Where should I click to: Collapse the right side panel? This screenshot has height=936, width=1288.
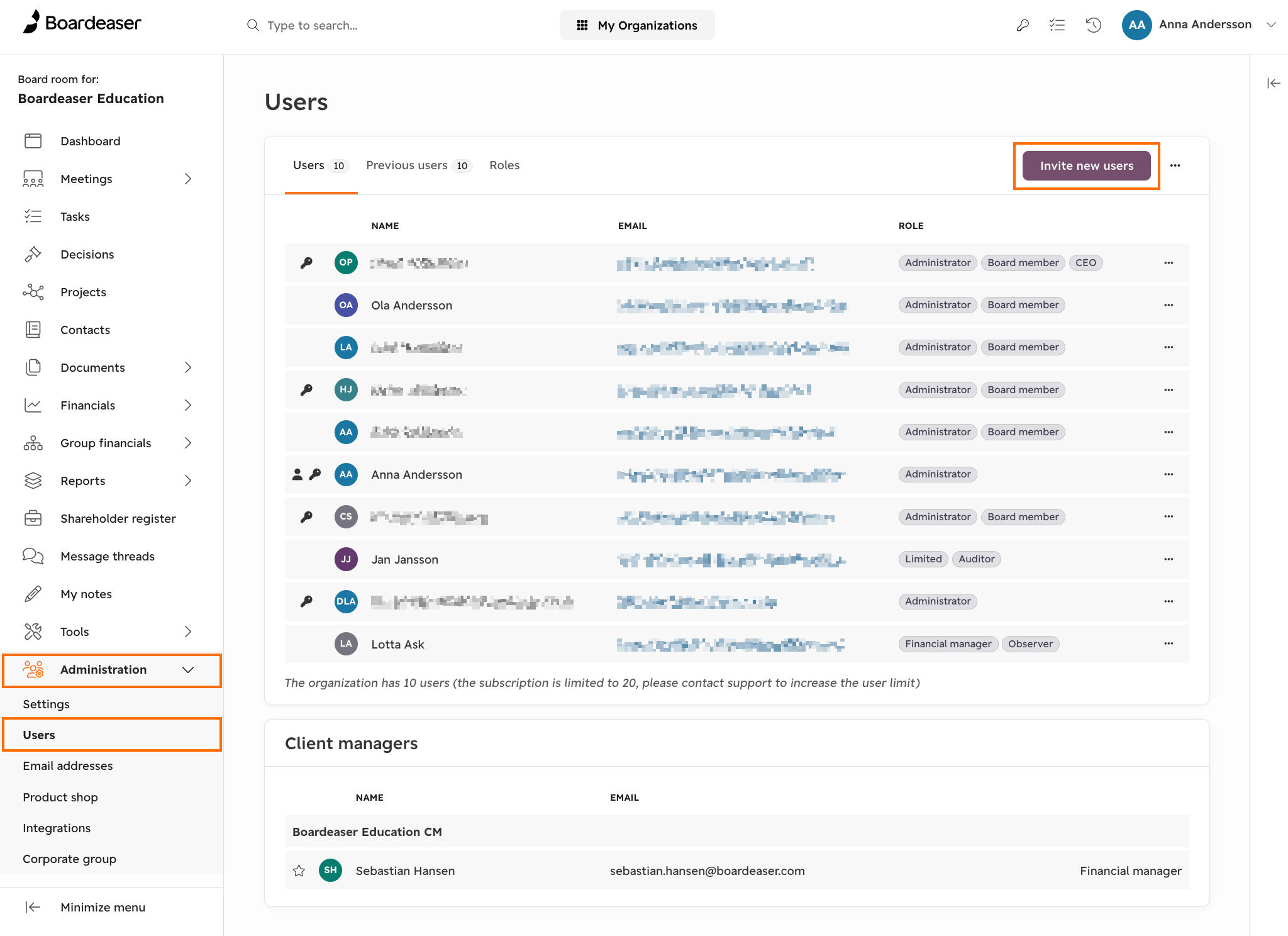tap(1273, 82)
